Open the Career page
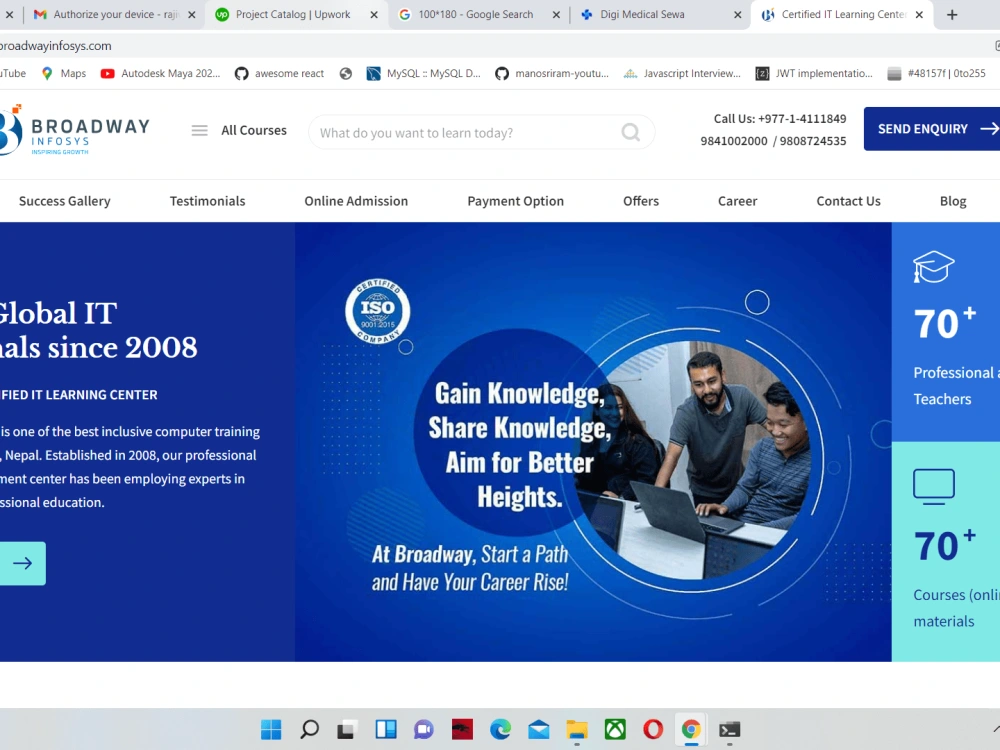This screenshot has height=750, width=1000. [737, 201]
